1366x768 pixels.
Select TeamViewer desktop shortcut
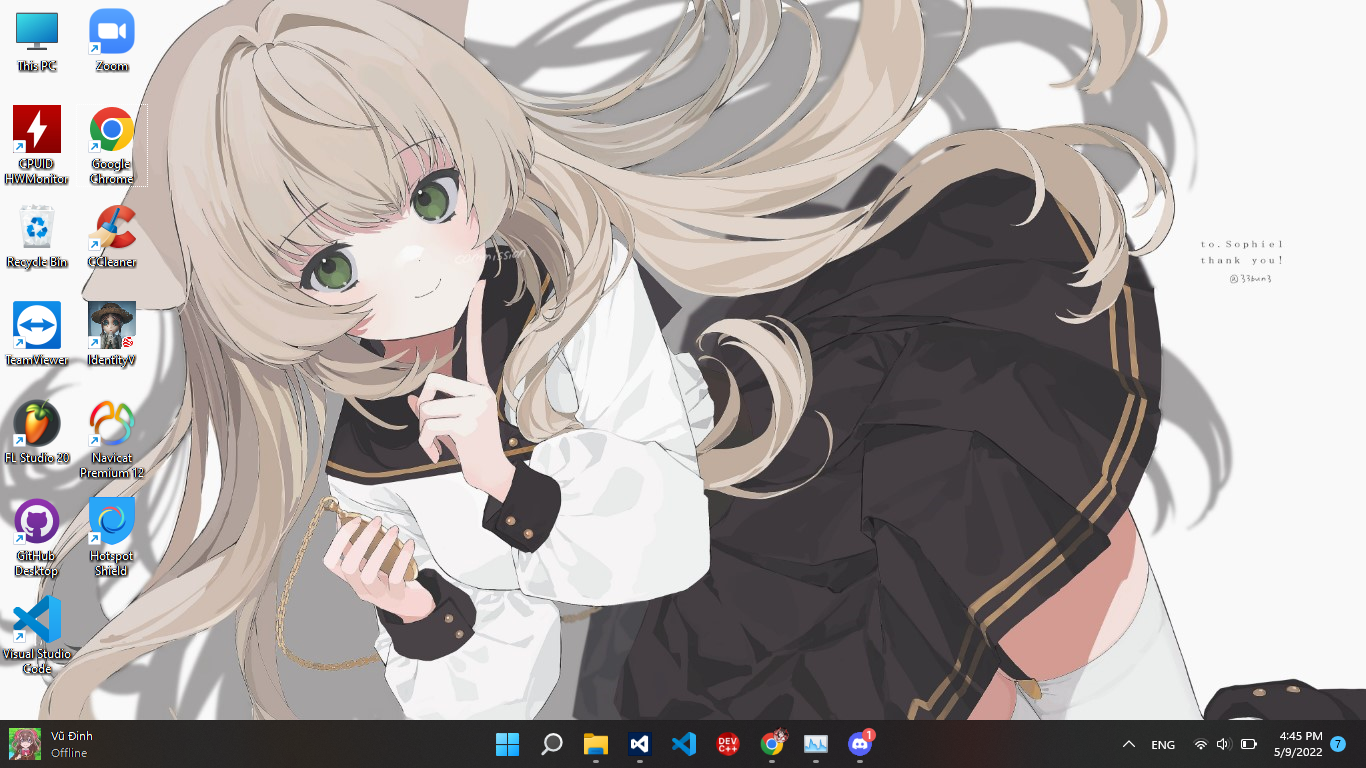tap(37, 334)
